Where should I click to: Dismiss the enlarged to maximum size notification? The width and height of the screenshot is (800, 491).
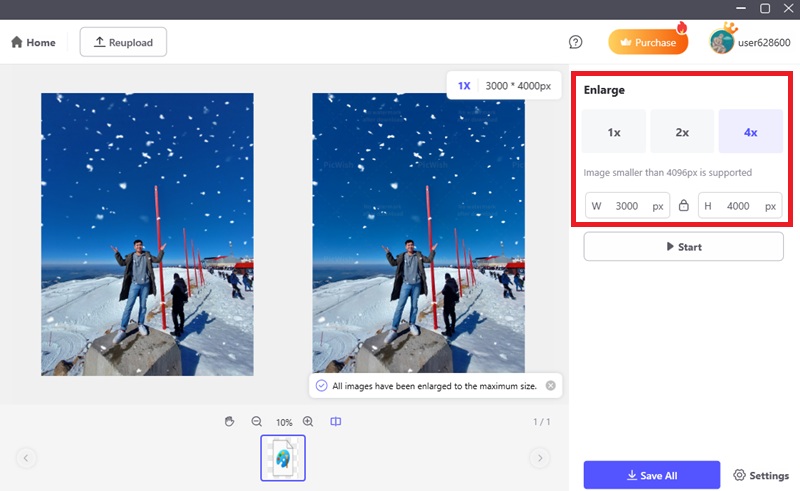click(551, 385)
